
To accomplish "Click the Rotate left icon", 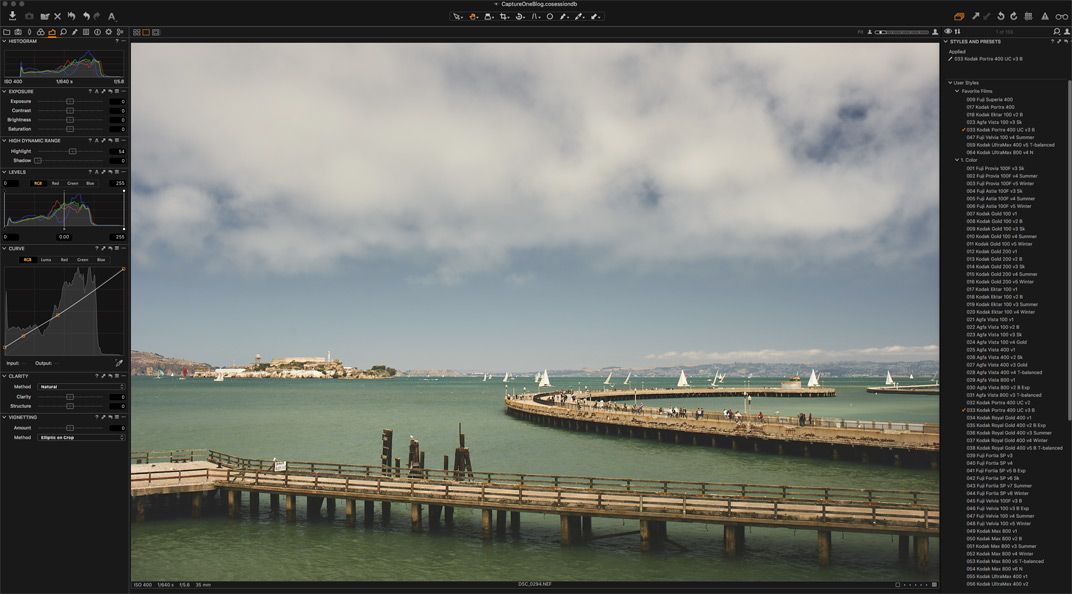I will point(1001,16).
